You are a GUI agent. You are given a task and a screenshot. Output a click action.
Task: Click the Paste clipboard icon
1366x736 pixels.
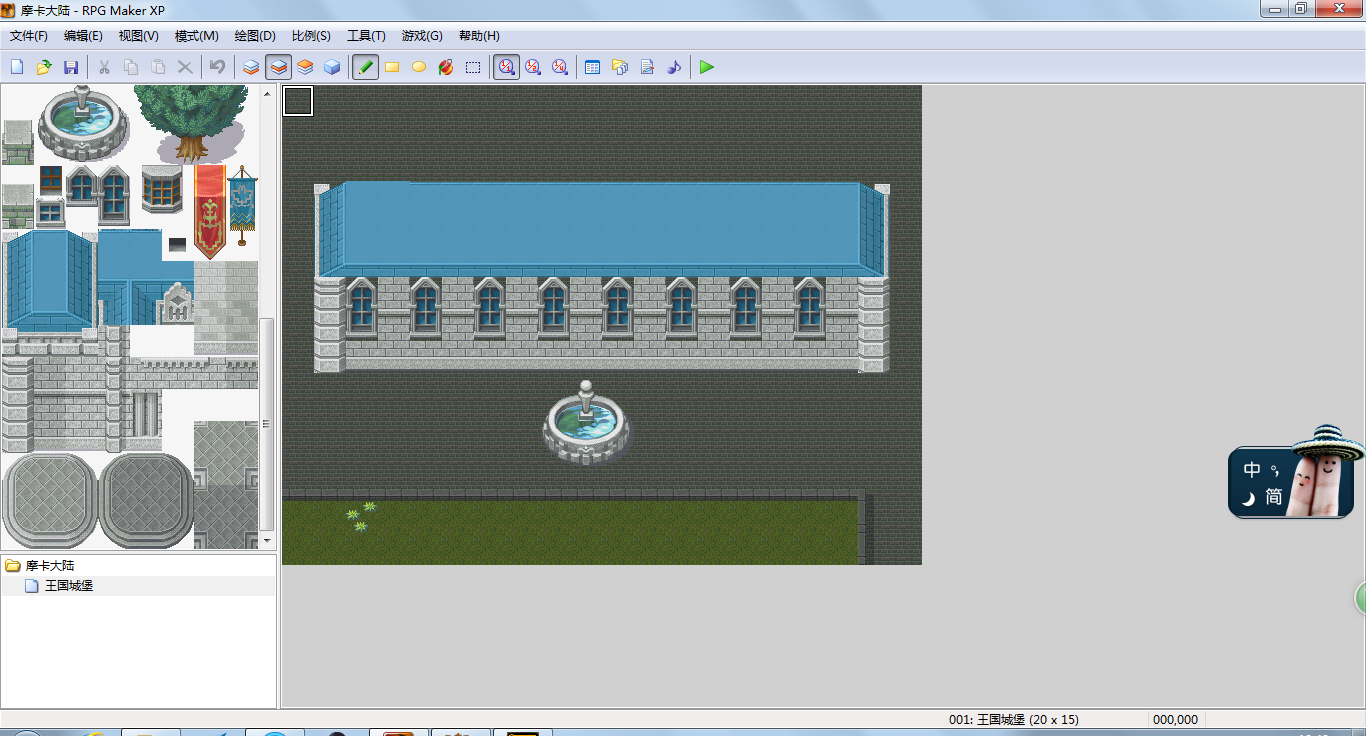coord(157,67)
